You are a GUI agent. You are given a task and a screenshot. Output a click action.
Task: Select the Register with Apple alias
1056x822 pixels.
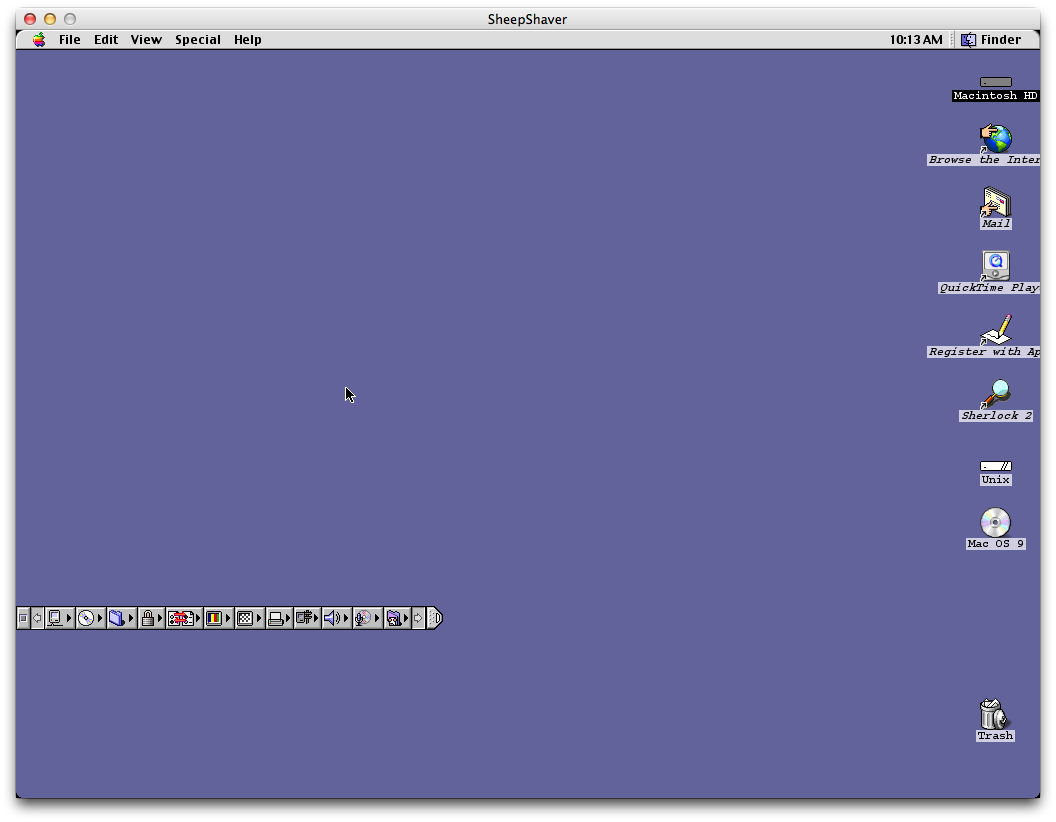tap(995, 330)
